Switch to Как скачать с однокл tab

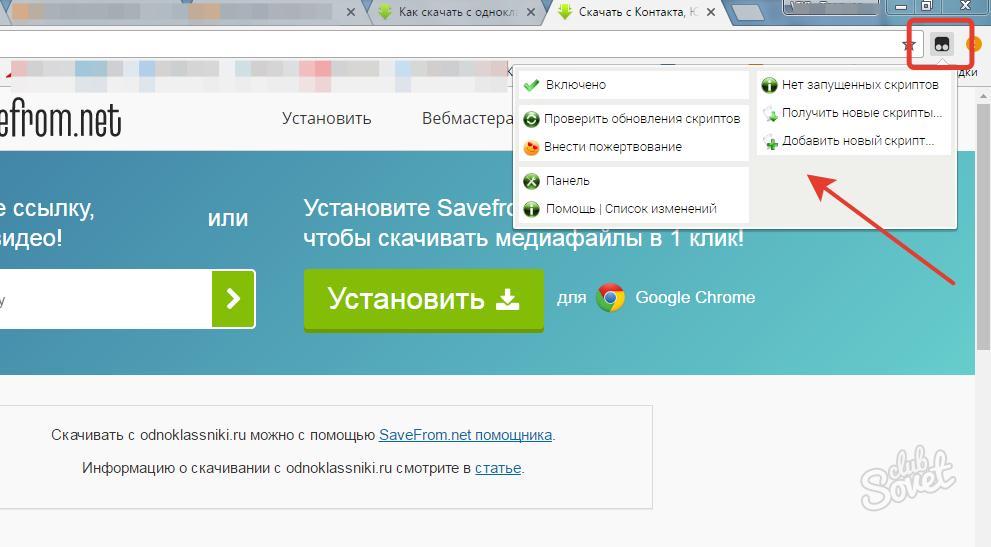click(456, 12)
